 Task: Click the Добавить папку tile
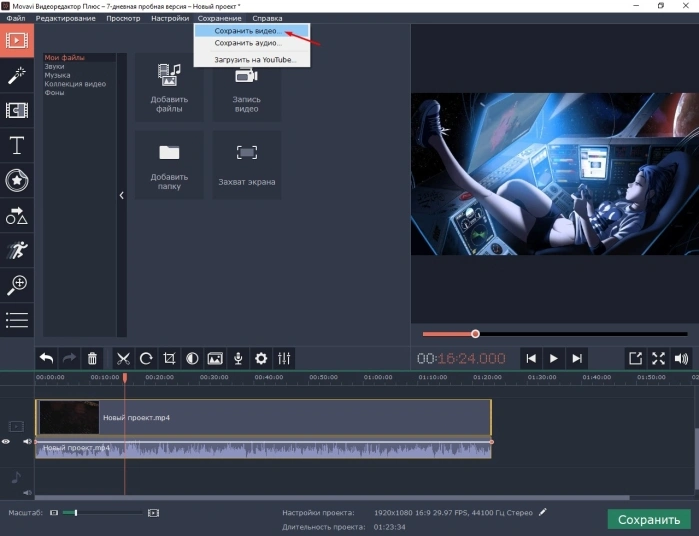tap(169, 165)
